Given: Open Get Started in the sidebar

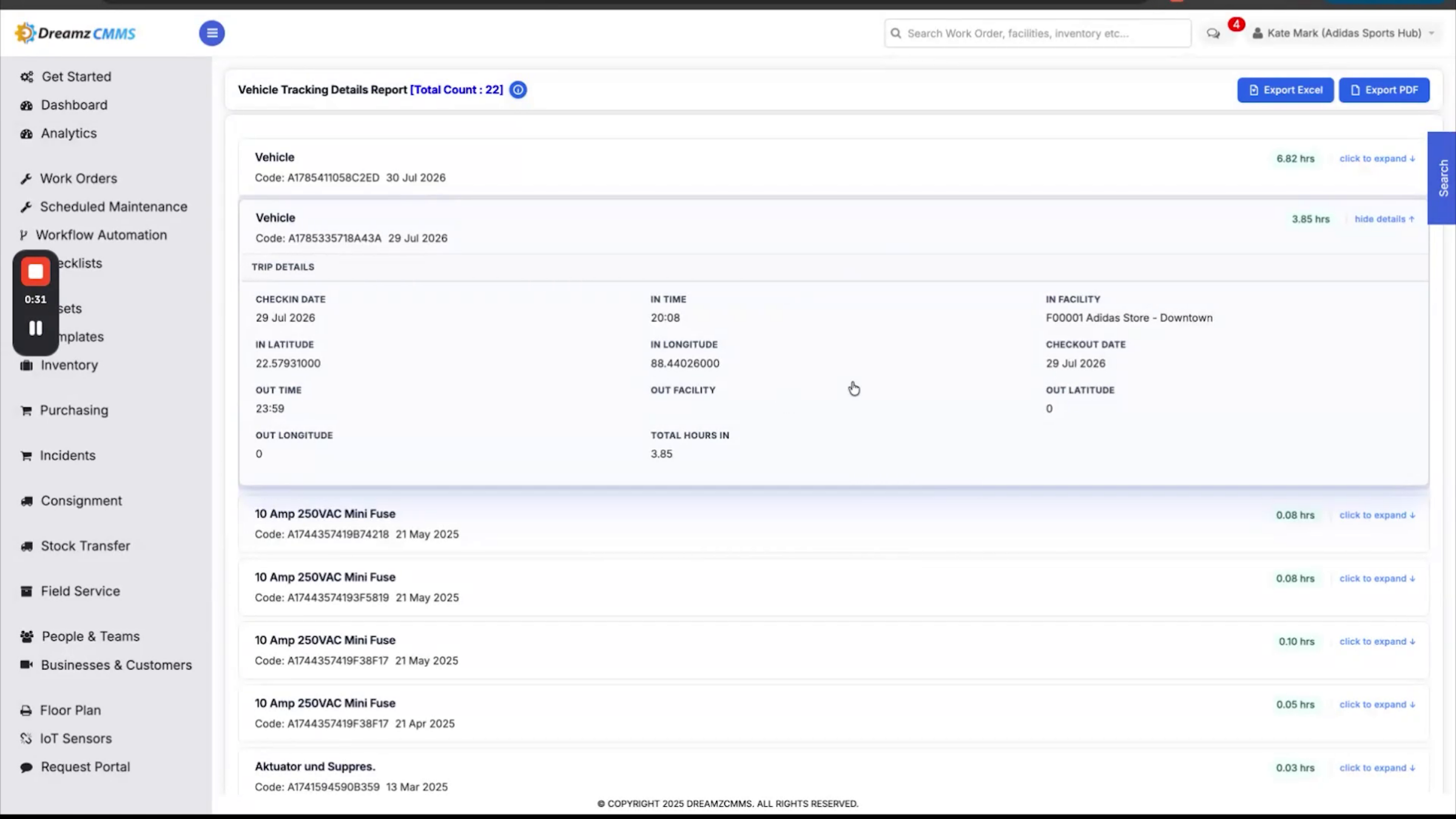Looking at the screenshot, I should [76, 77].
